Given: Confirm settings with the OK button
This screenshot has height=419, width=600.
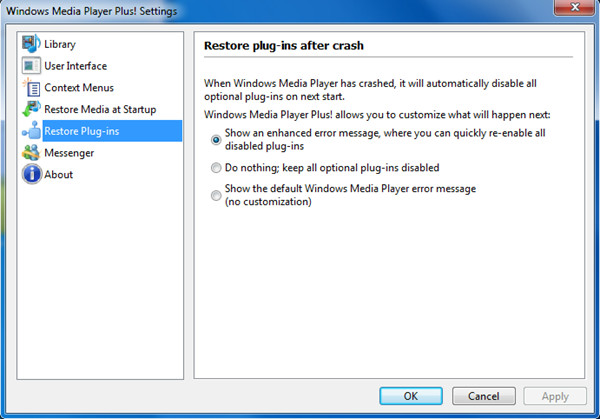Looking at the screenshot, I should (411, 396).
